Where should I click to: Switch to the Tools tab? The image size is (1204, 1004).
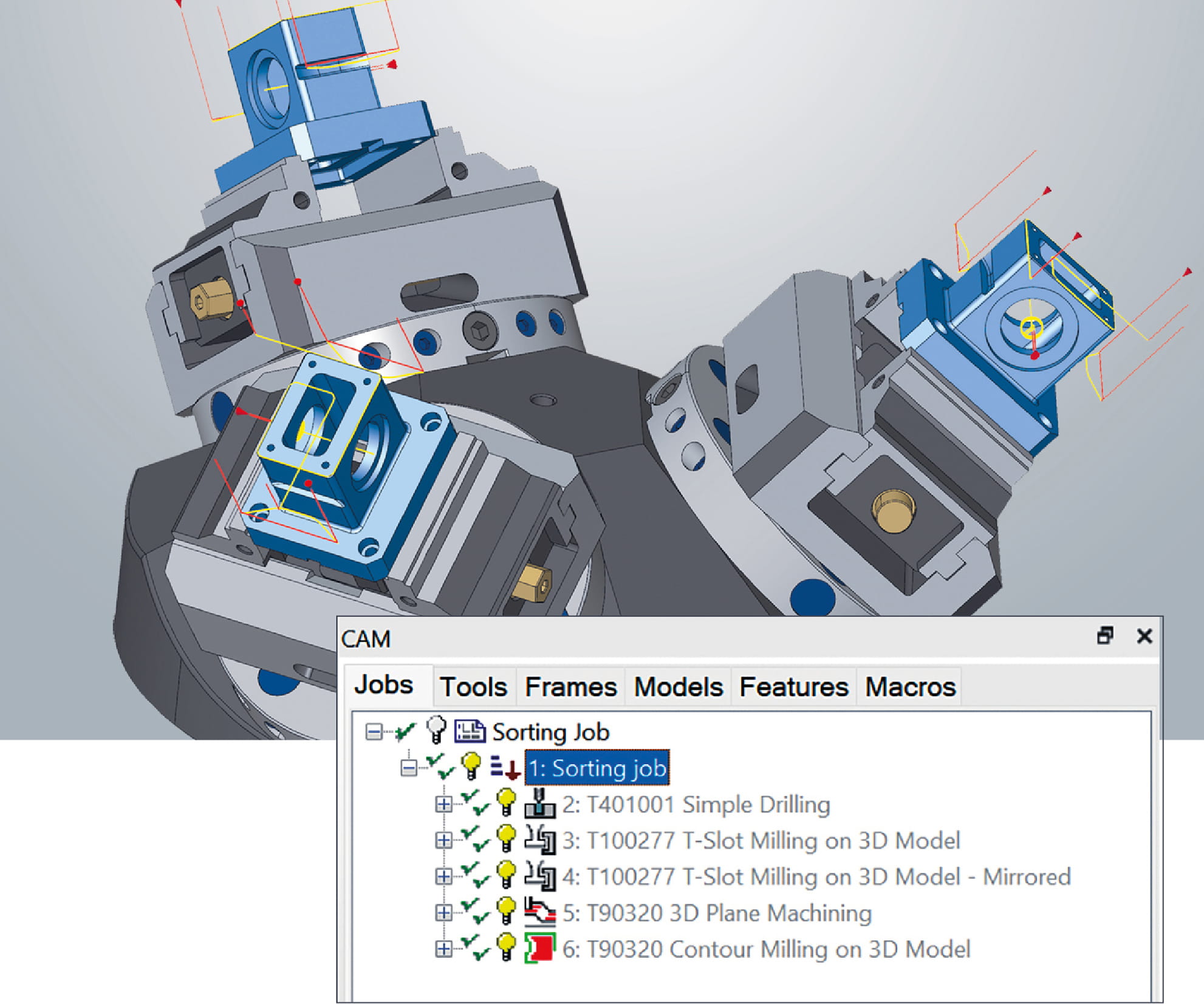[x=473, y=687]
